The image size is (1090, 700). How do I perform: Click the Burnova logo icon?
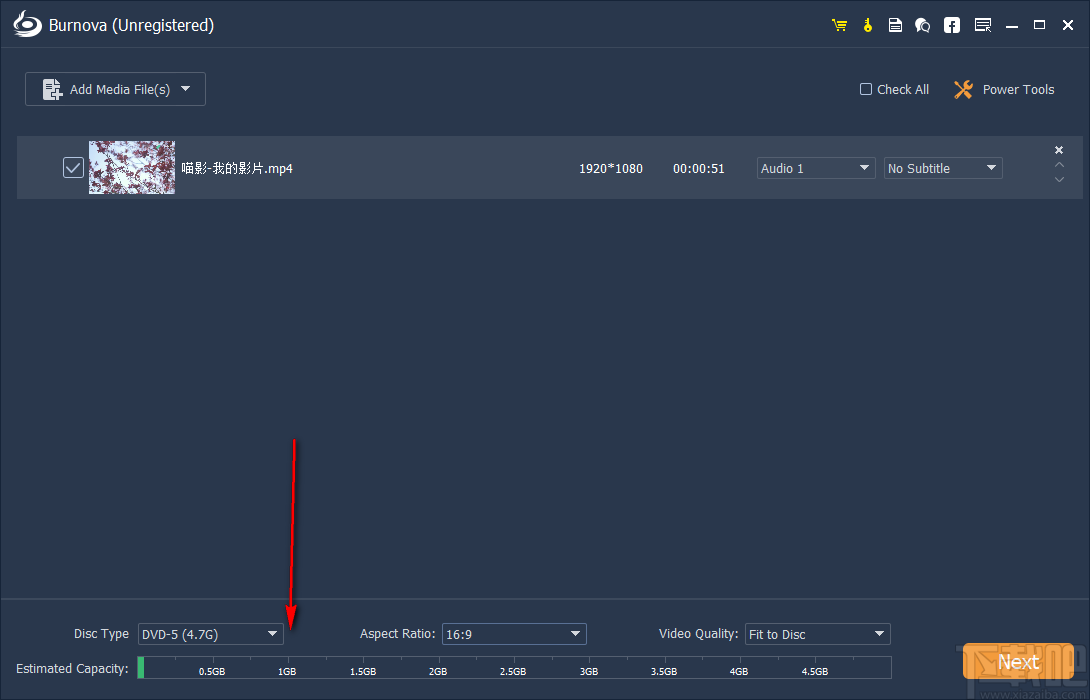[28, 24]
